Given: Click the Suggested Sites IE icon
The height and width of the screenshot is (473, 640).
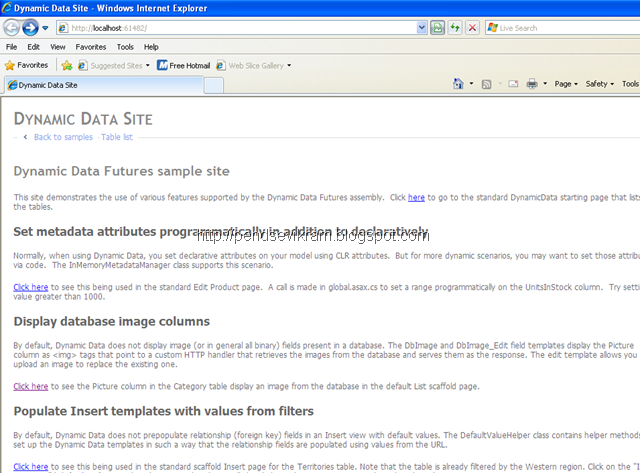Looking at the screenshot, I should coord(82,65).
